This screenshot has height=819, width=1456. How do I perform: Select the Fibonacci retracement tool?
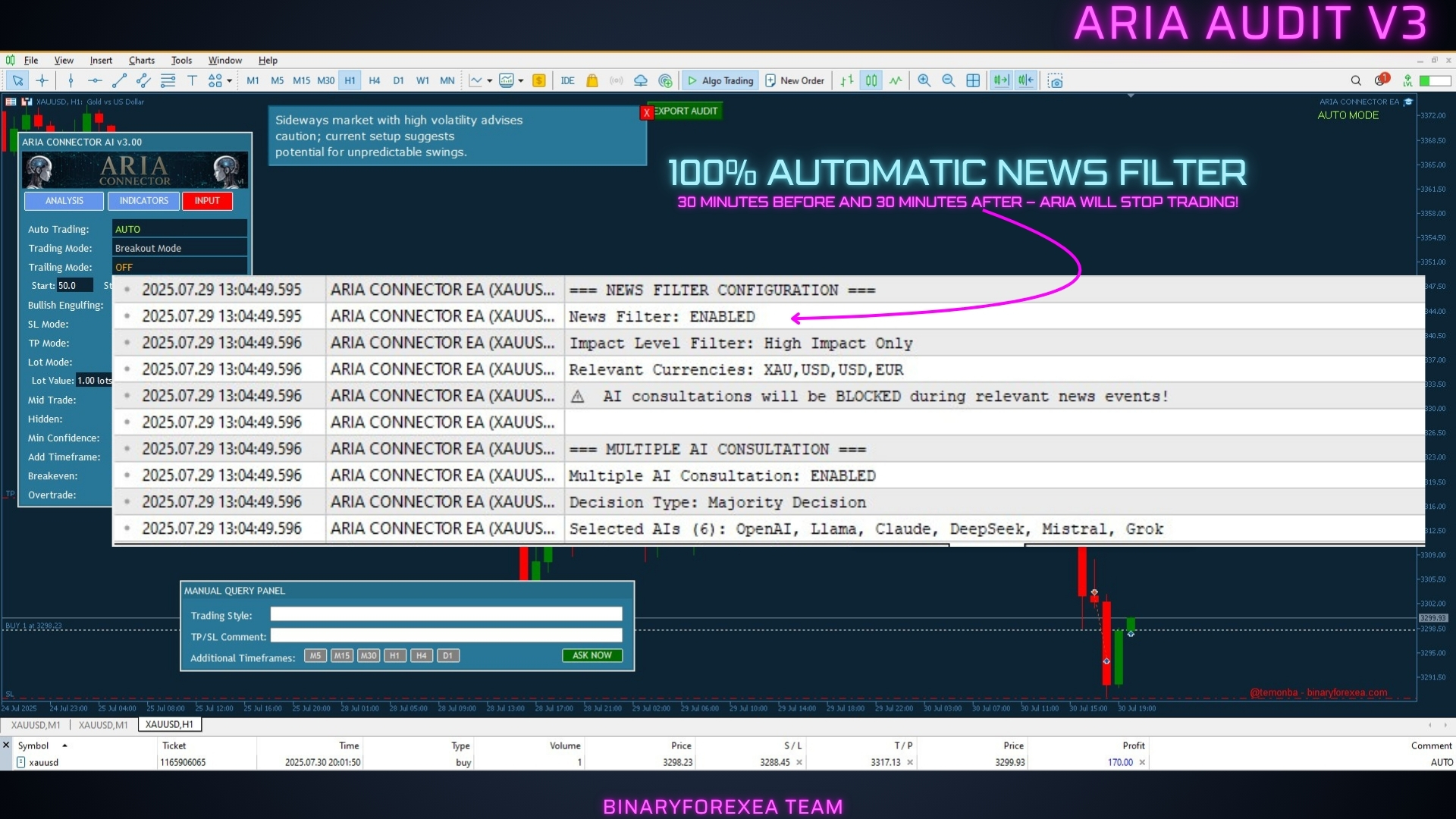tap(168, 80)
